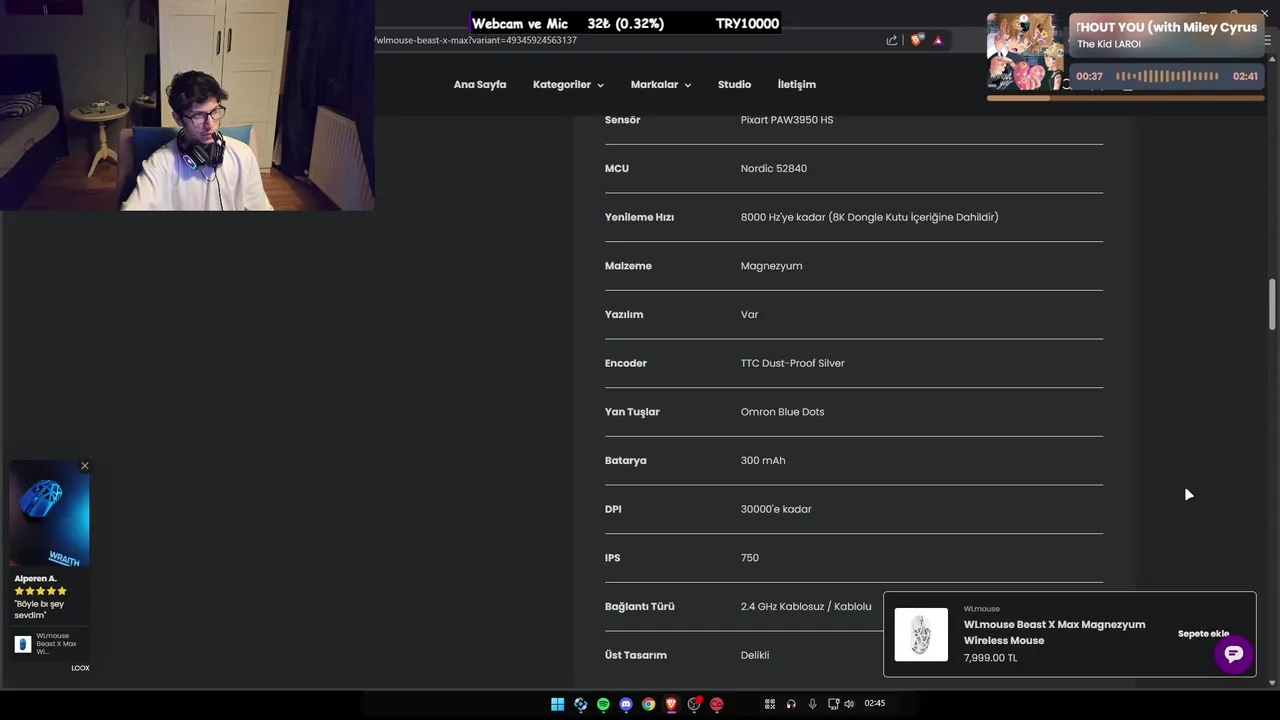
Task: Switch to Brave browser on the taskbar
Action: point(671,704)
